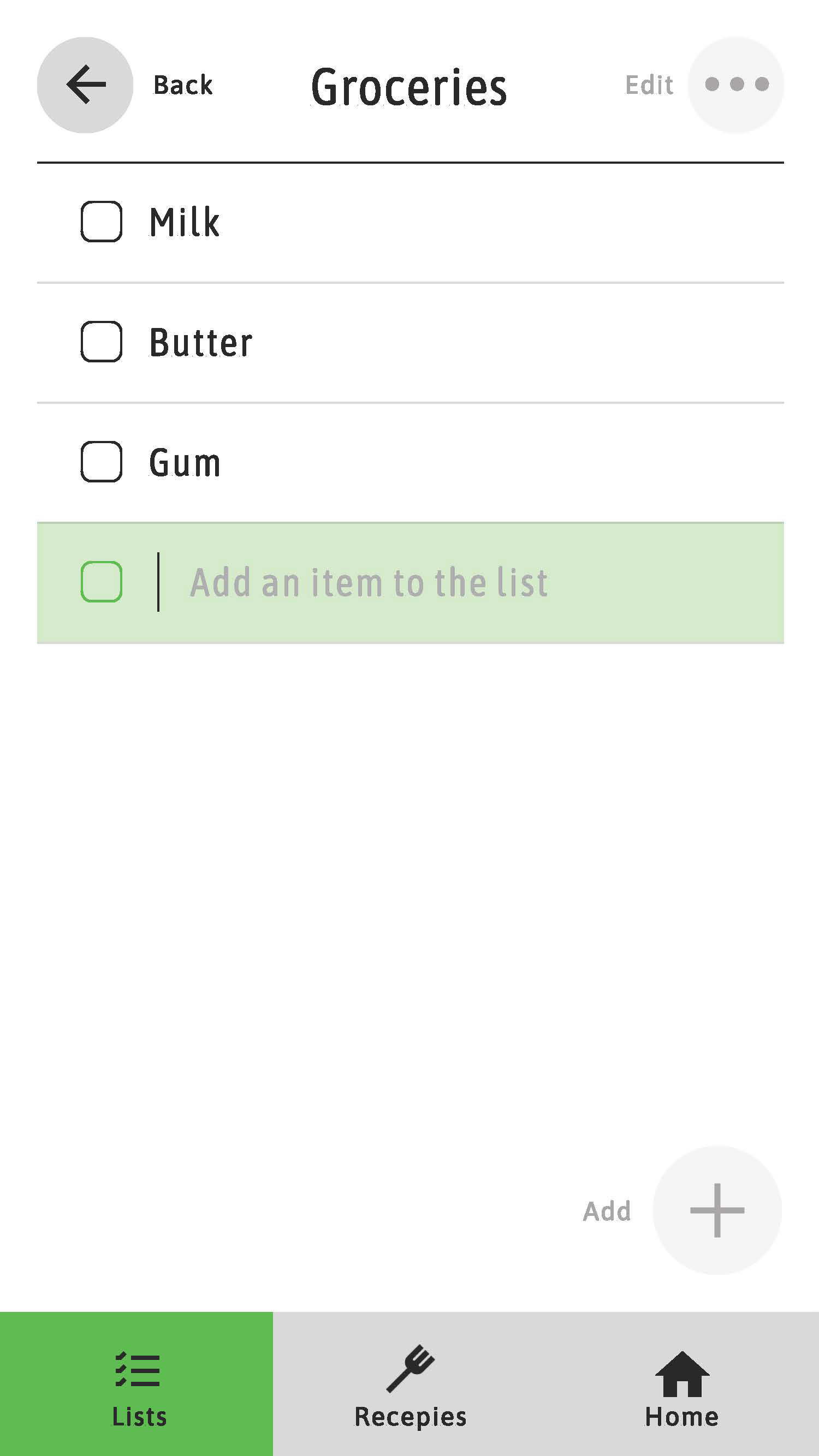819x1456 pixels.
Task: Click the Groceries list title
Action: click(x=409, y=86)
